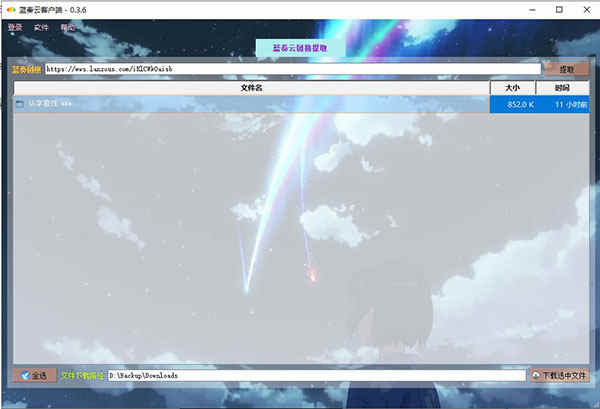The image size is (600, 409).
Task: Switch to the 蓝奏云链接提取 tab
Action: [300, 48]
